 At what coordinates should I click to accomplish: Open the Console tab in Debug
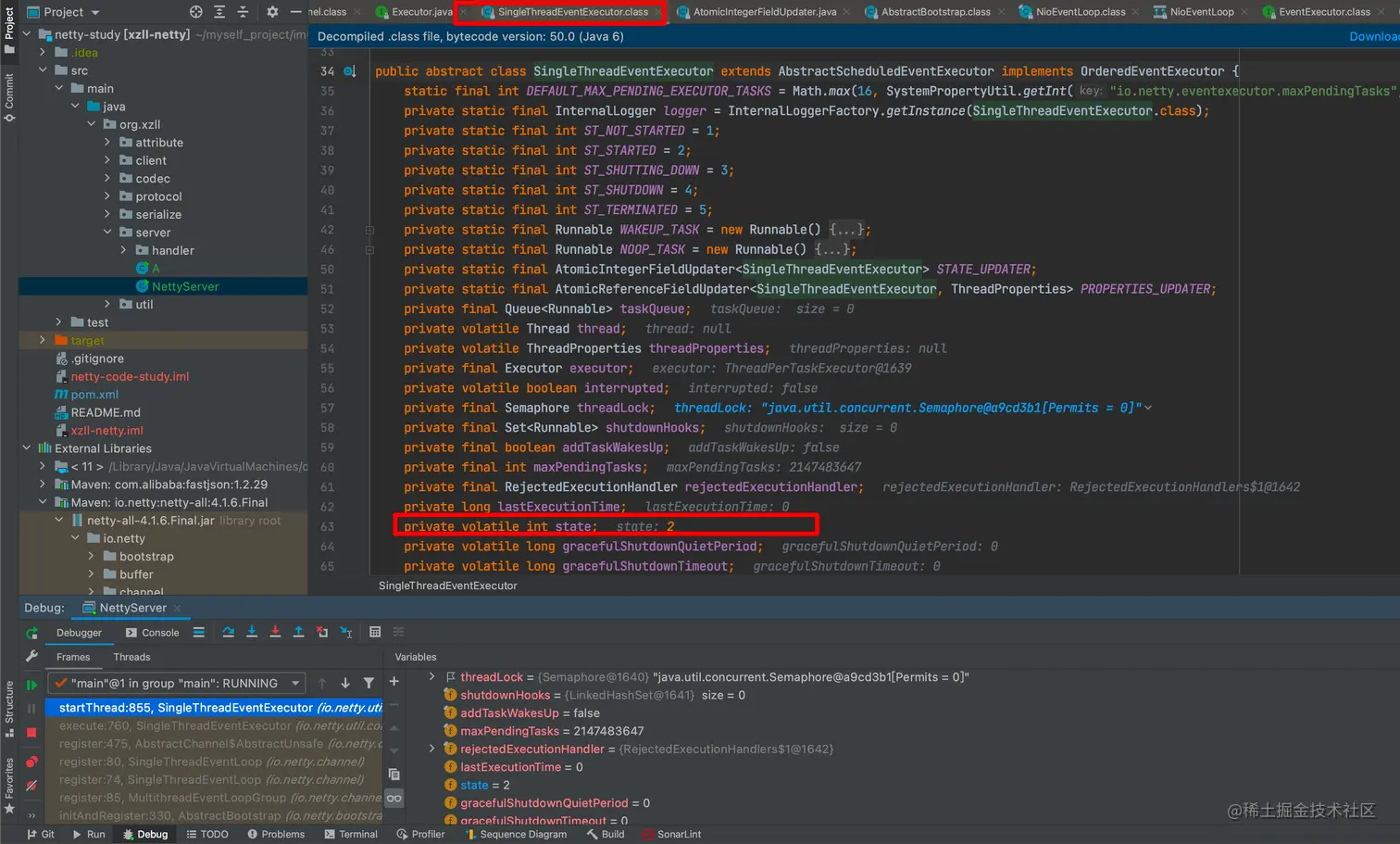point(154,633)
